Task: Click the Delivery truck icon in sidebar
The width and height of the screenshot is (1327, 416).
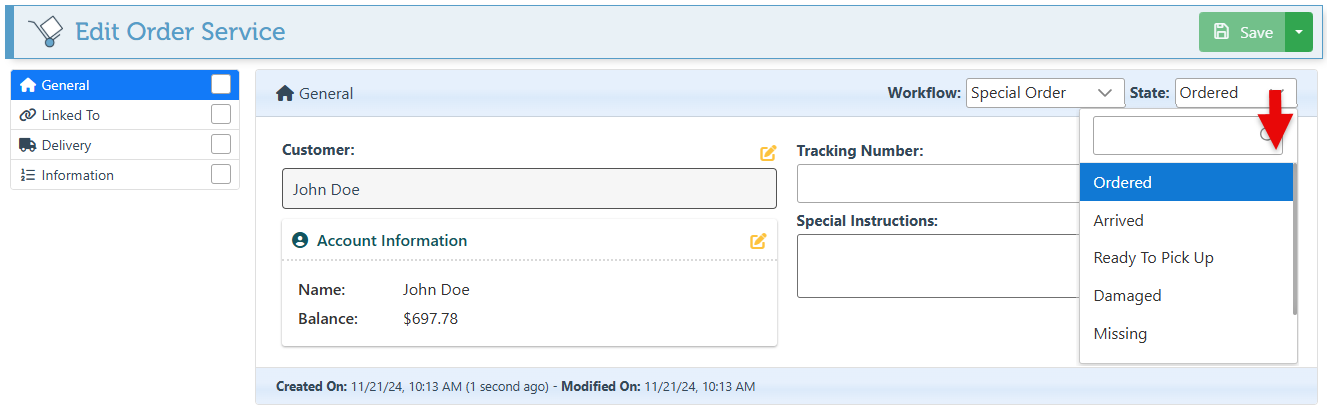Action: (x=28, y=145)
